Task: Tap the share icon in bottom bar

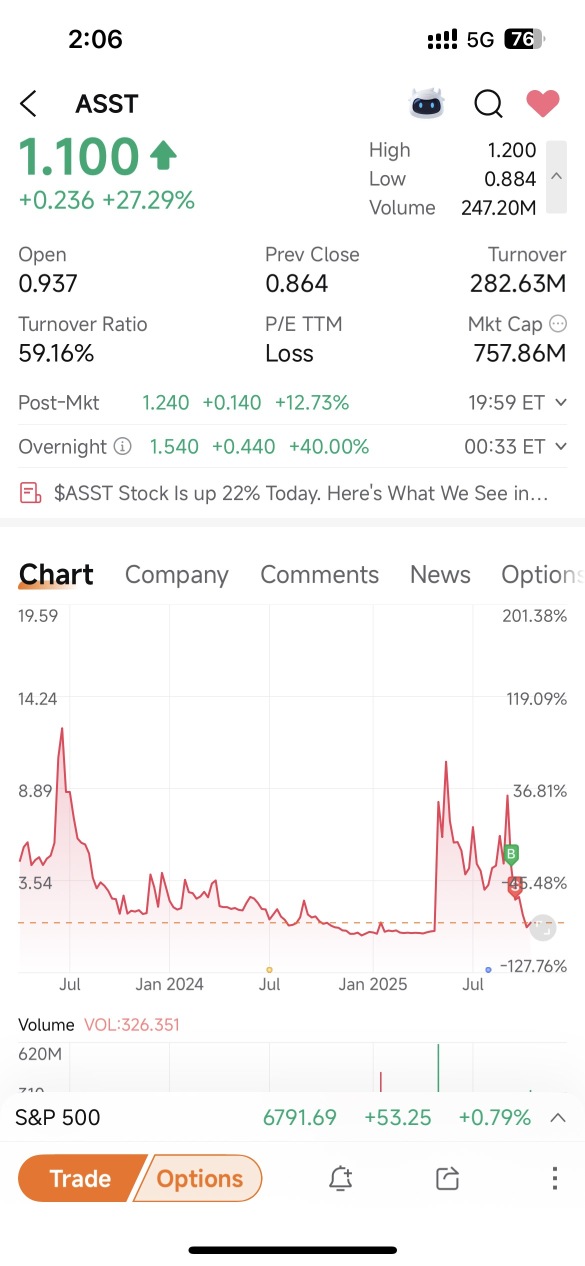Action: point(447,1178)
